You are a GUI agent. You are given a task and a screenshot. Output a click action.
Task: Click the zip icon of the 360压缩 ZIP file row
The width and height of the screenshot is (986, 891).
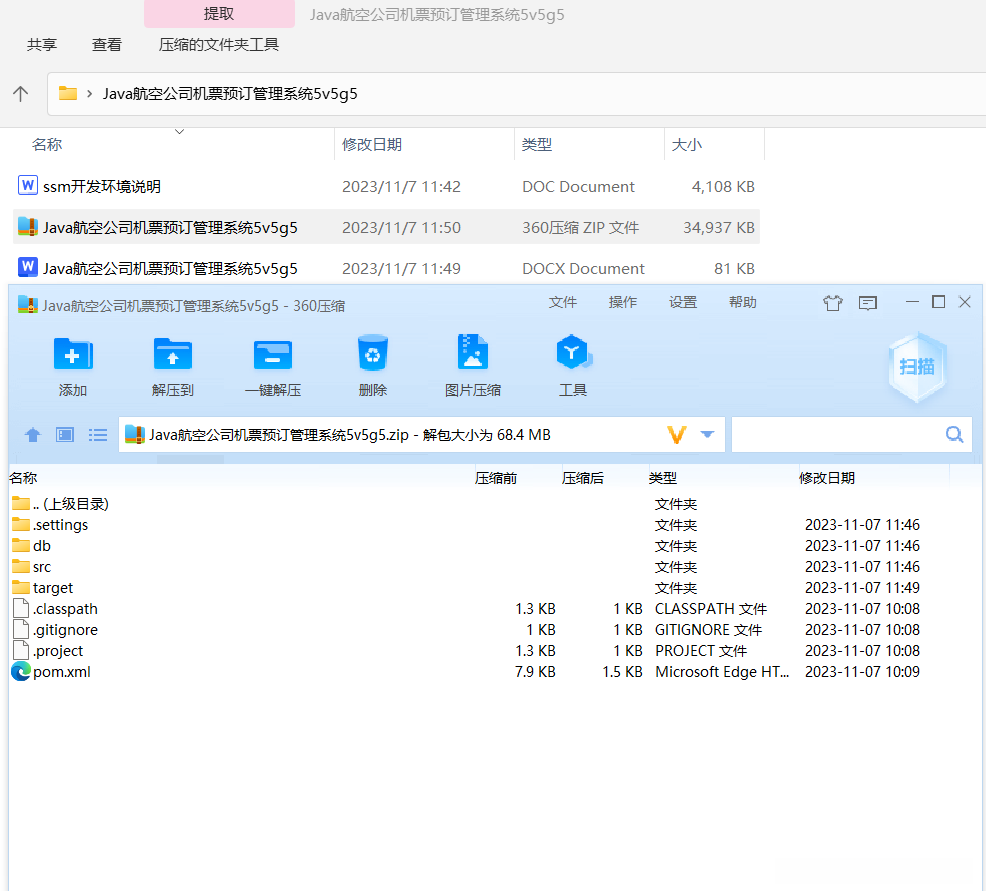(28, 226)
